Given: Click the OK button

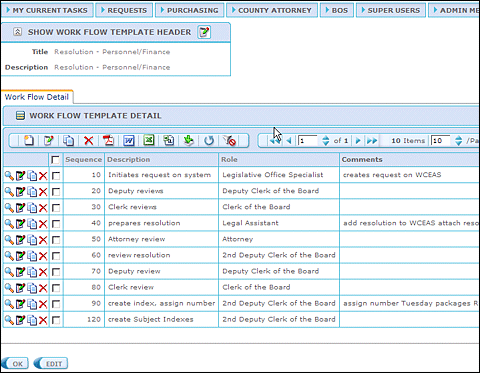Looking at the screenshot, I should 15,363.
